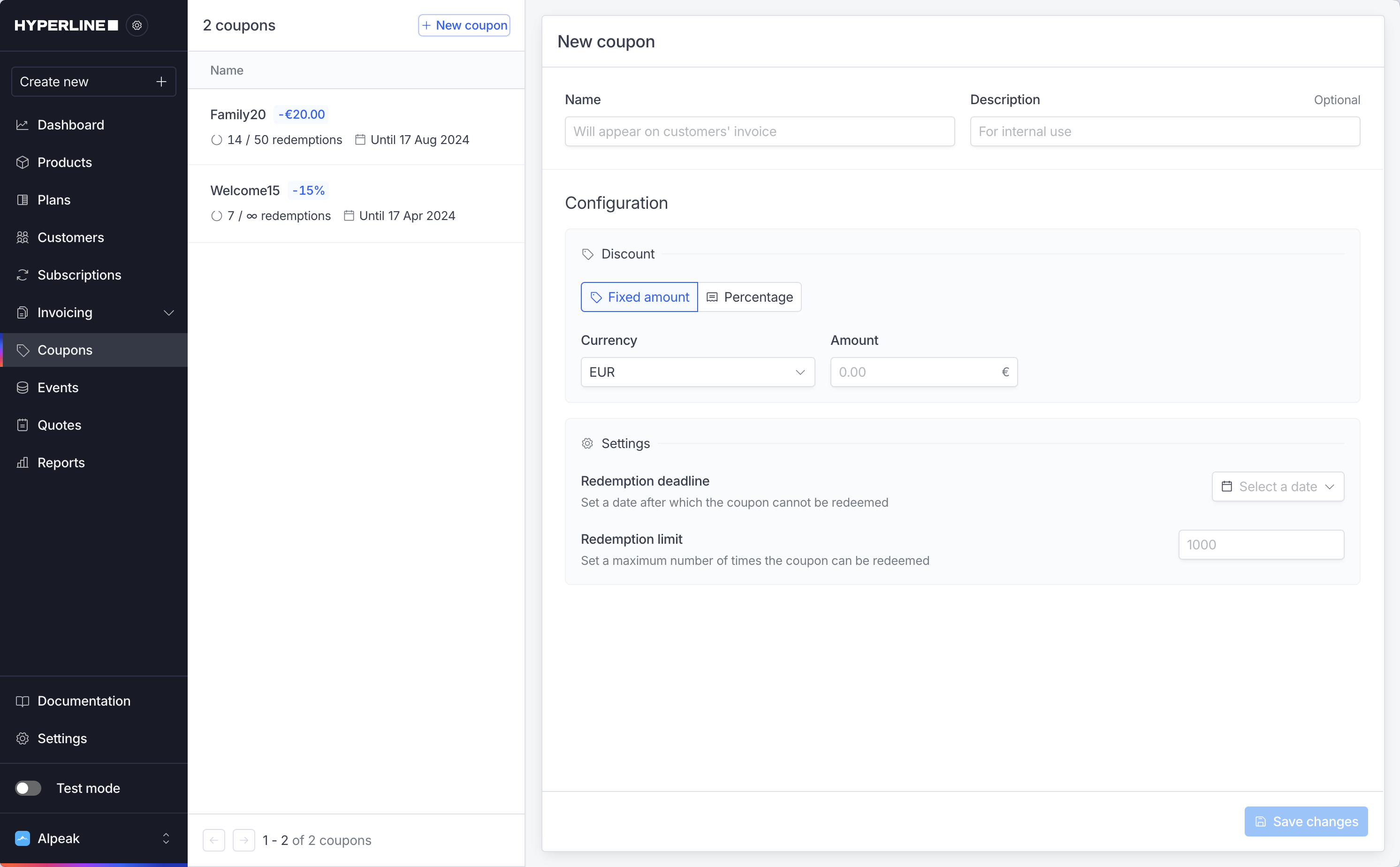Click the Dashboard chart icon
Viewport: 1400px width, 867px height.
coord(23,124)
